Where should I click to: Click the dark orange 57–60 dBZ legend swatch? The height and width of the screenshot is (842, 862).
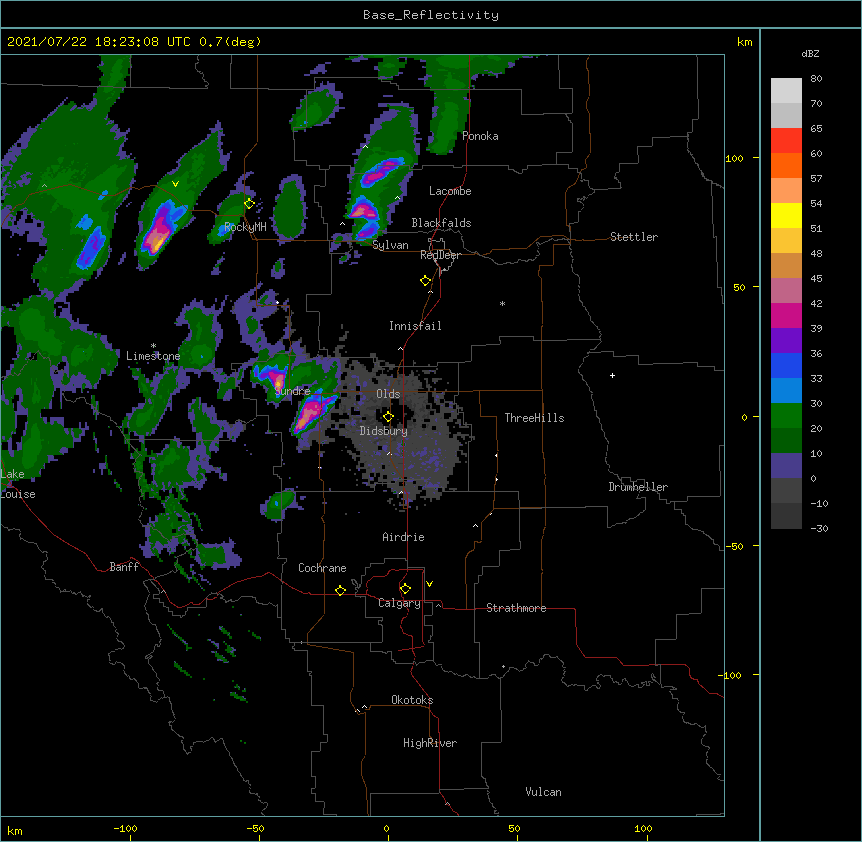(x=786, y=165)
